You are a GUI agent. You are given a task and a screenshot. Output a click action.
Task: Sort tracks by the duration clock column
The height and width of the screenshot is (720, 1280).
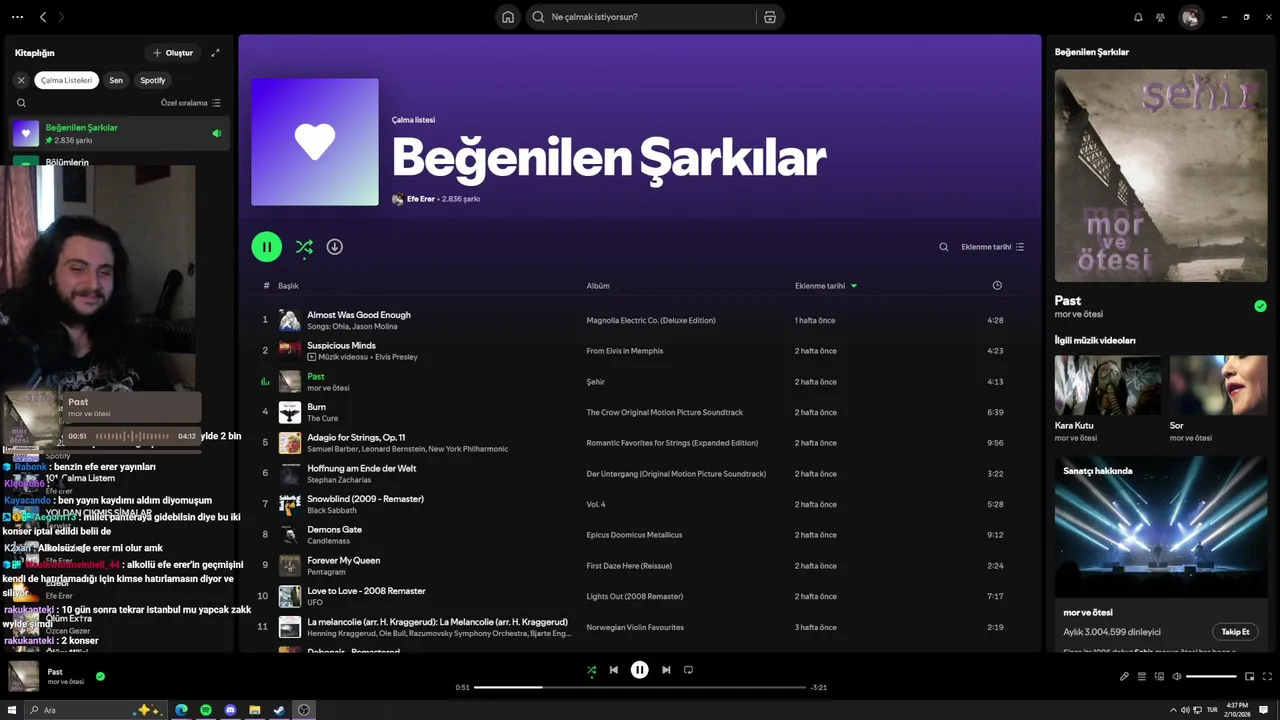coord(997,286)
